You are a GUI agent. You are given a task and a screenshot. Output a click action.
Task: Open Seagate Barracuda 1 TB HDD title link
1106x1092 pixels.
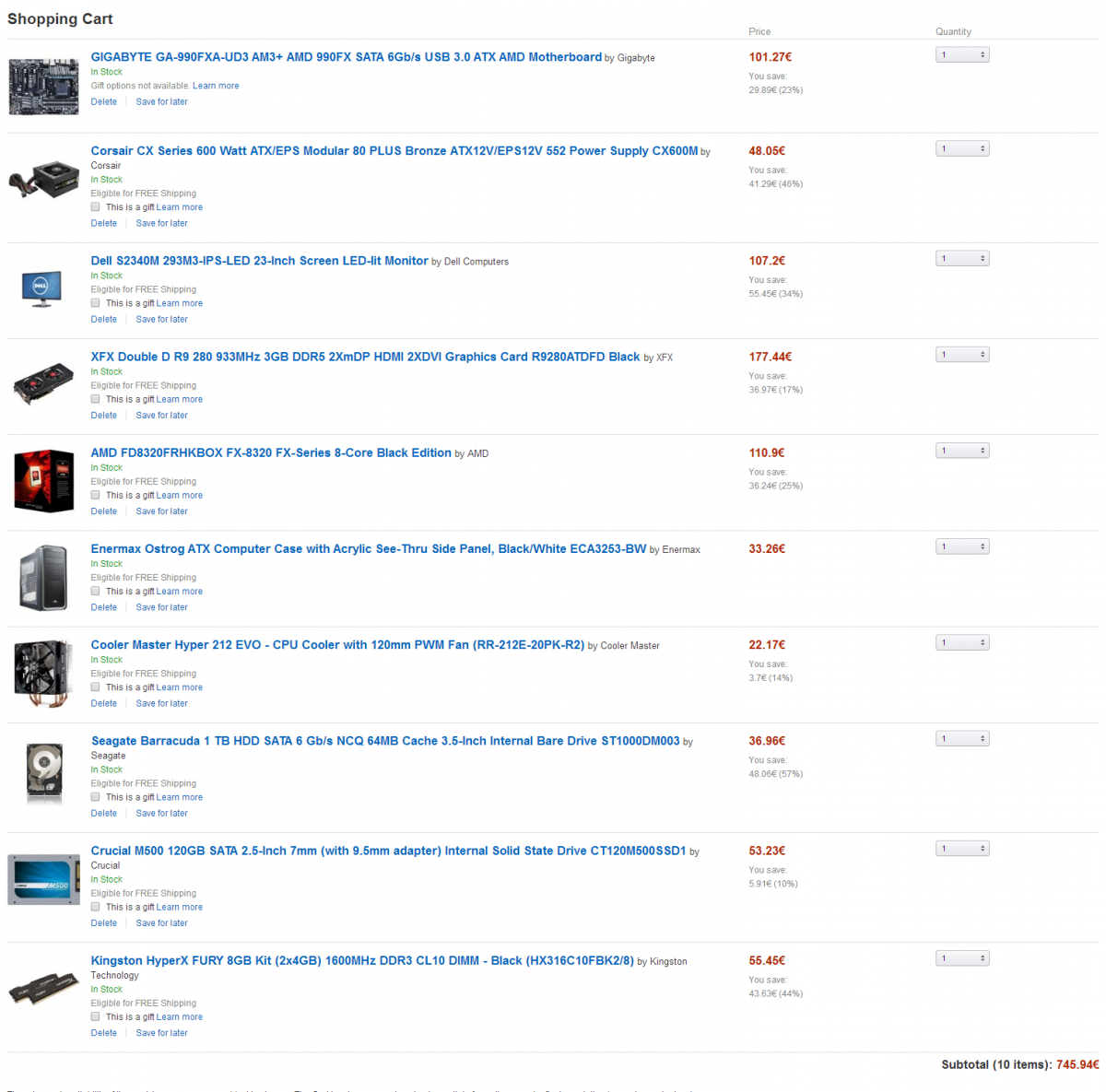(385, 741)
